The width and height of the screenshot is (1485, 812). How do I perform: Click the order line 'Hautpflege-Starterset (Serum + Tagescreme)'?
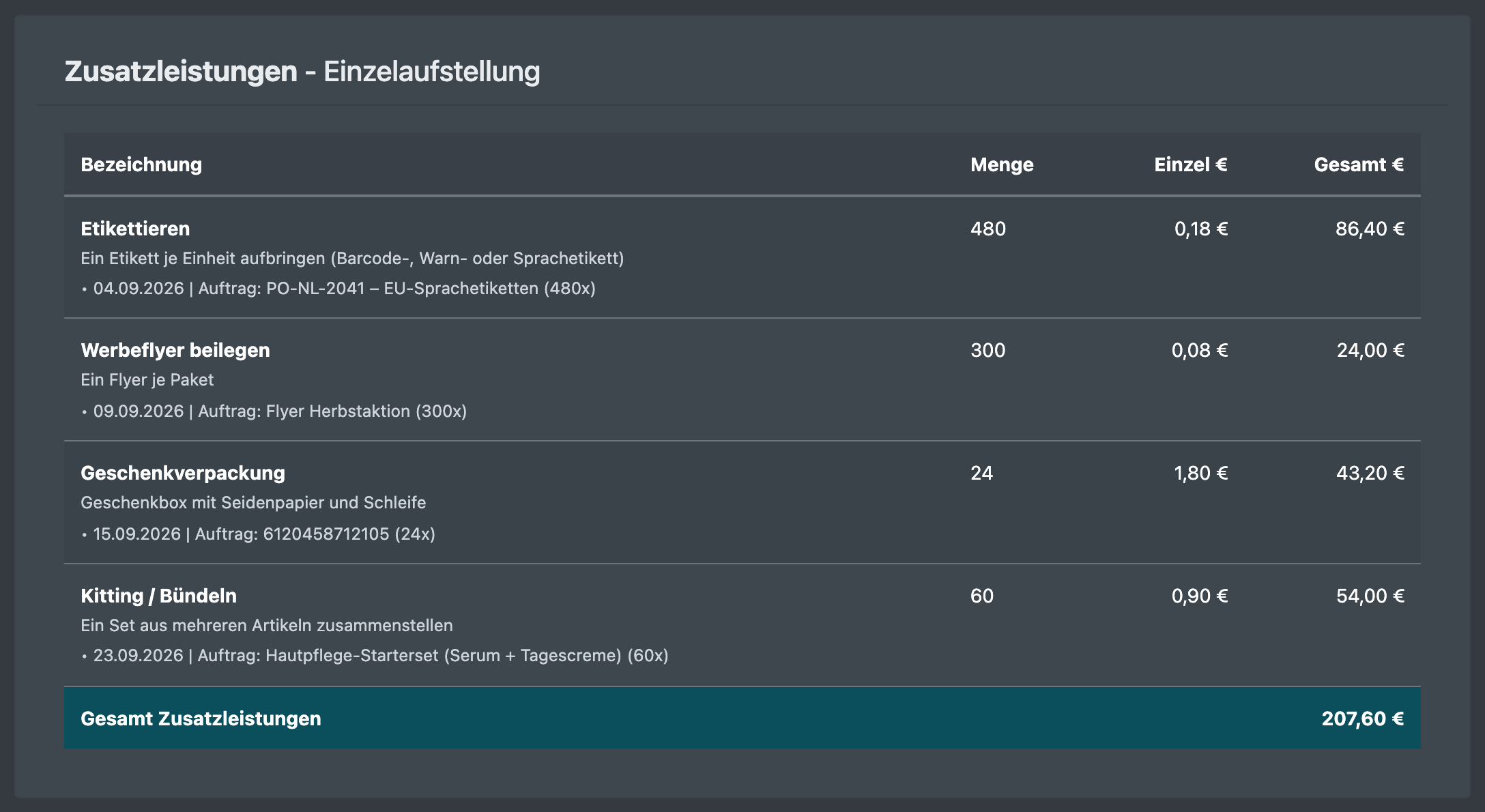[444, 656]
